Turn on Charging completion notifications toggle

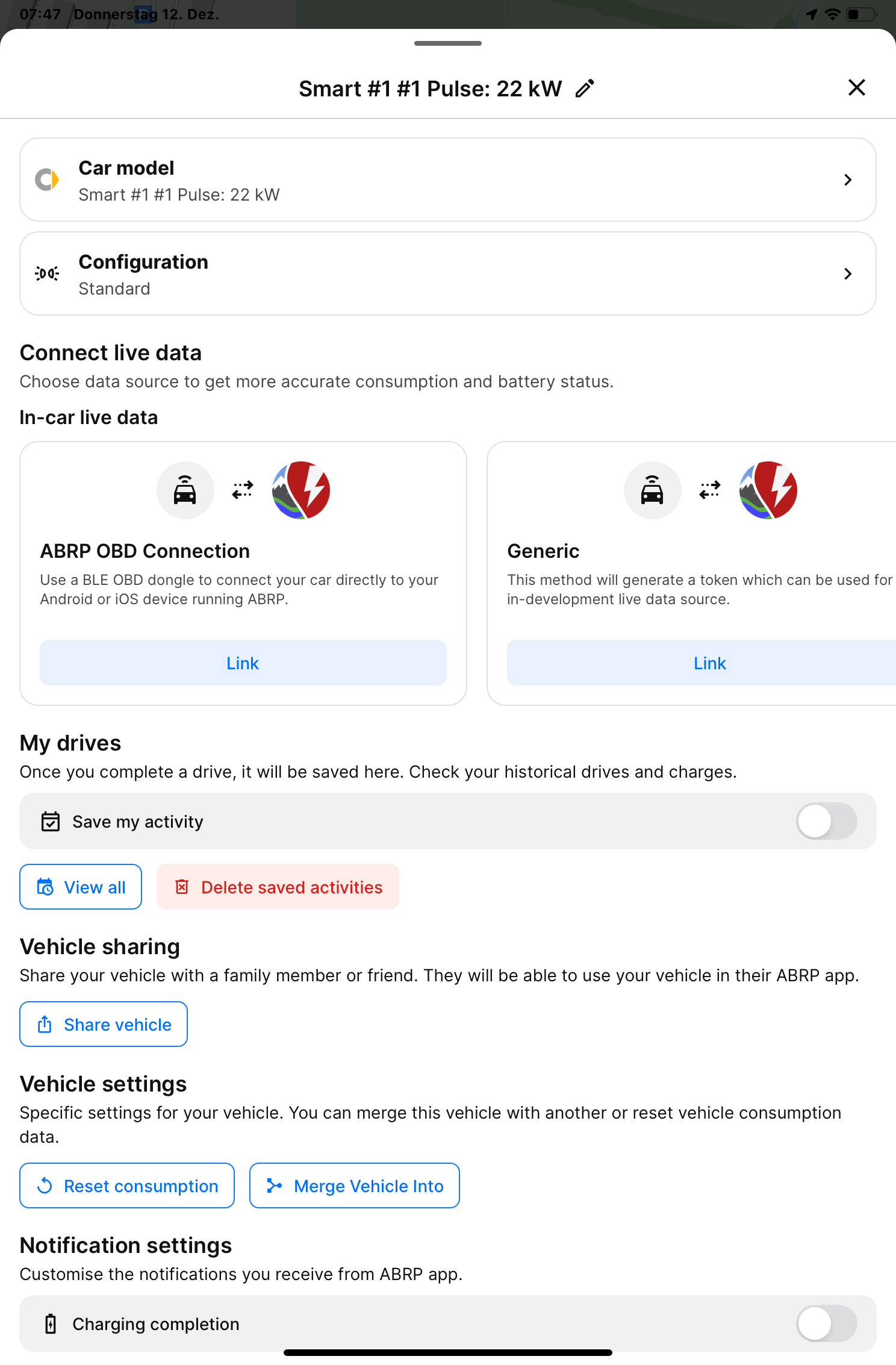pos(826,1324)
